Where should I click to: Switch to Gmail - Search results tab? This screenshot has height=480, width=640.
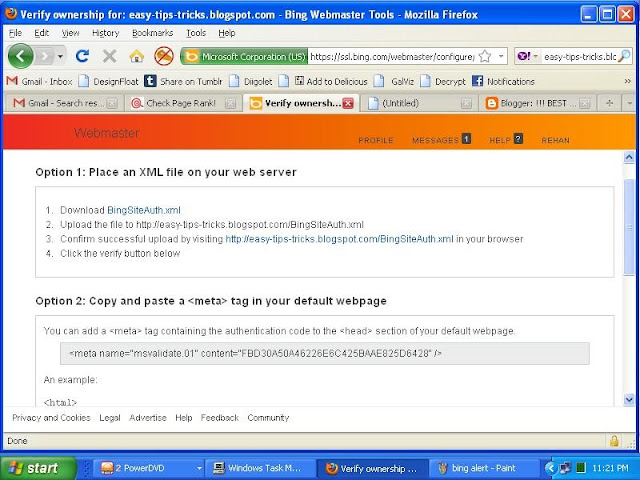coord(64,103)
